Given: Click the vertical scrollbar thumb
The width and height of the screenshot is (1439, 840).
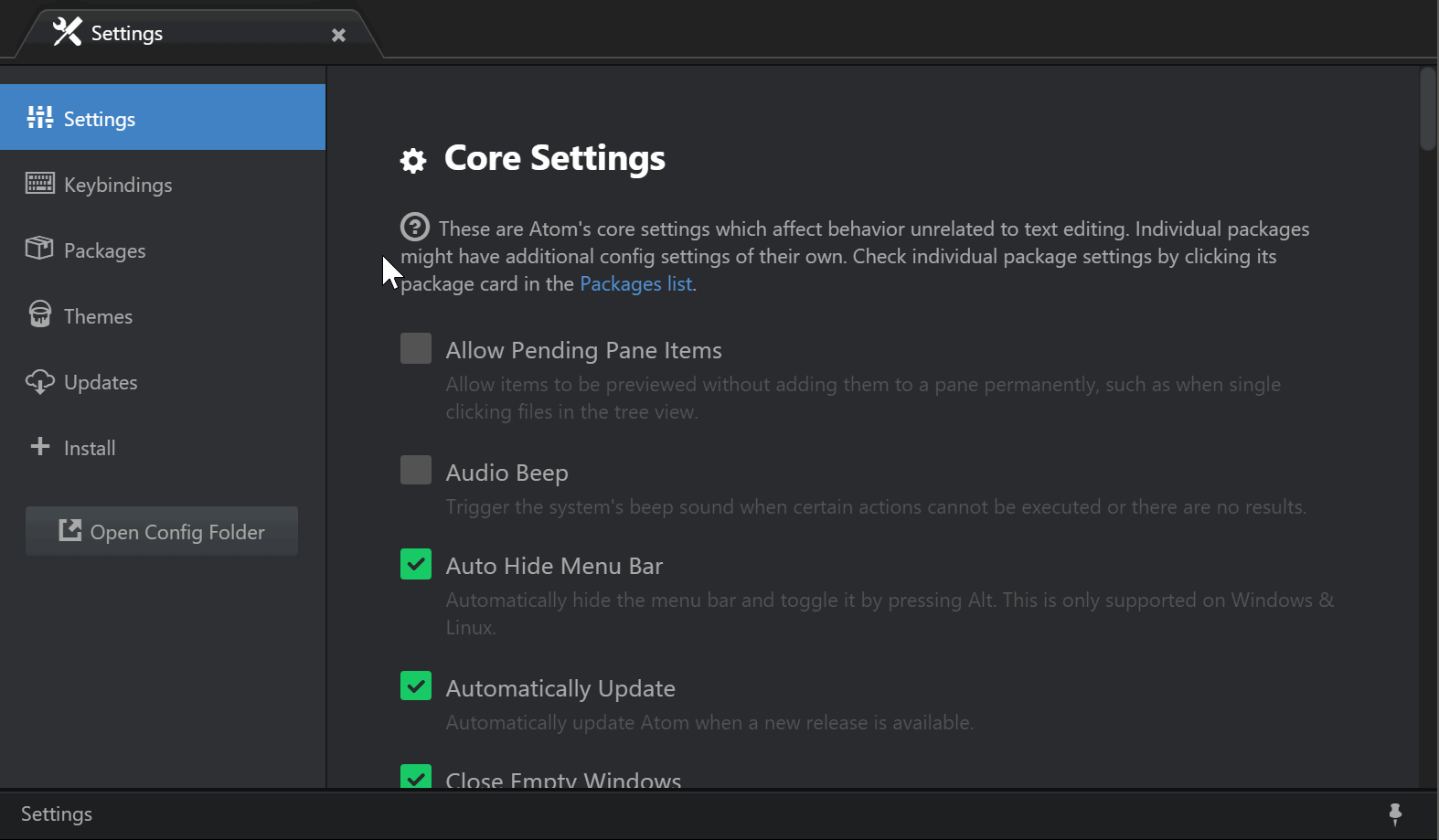Looking at the screenshot, I should [1427, 110].
